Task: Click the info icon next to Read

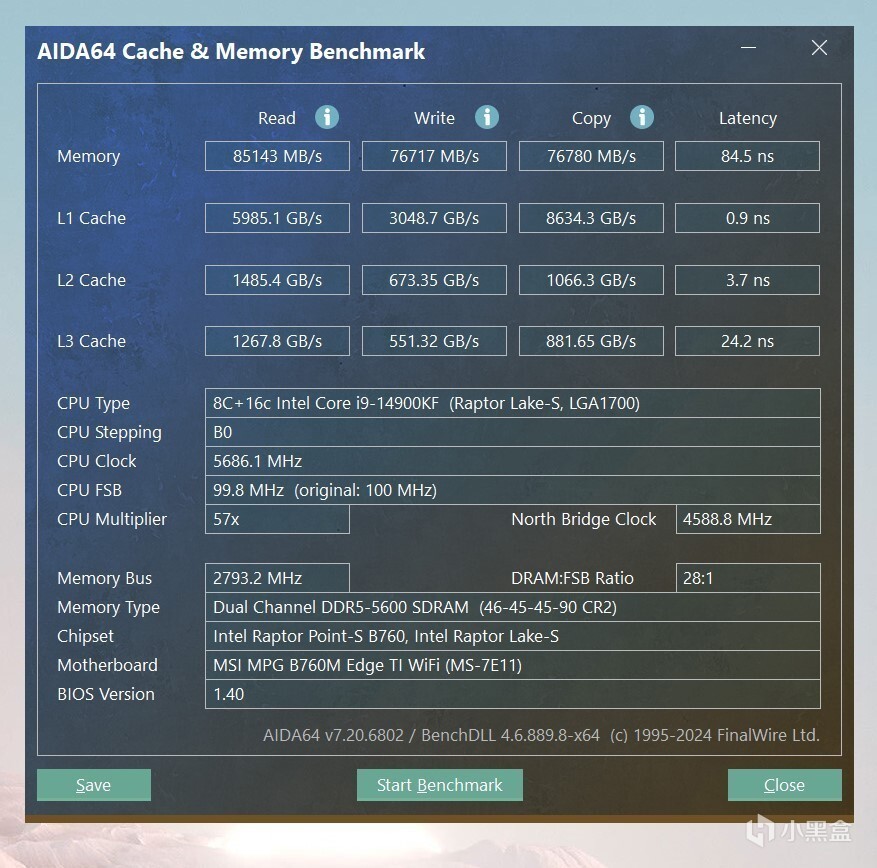Action: pos(327,117)
